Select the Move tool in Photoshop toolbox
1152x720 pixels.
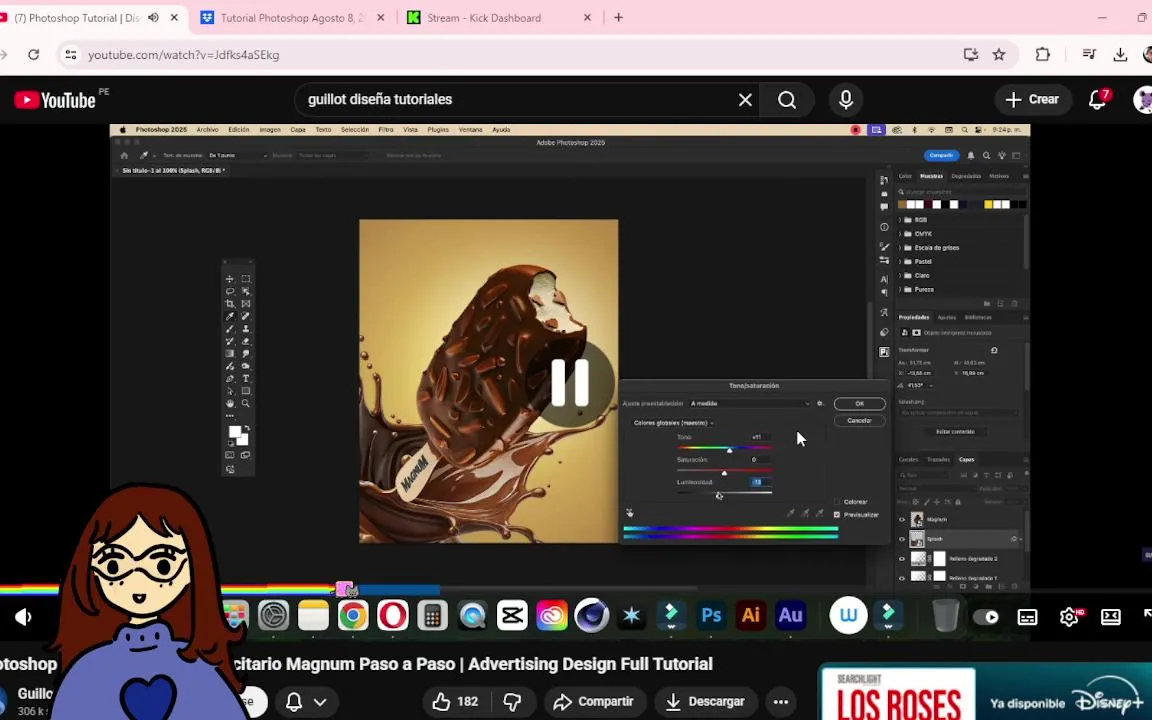[230, 279]
